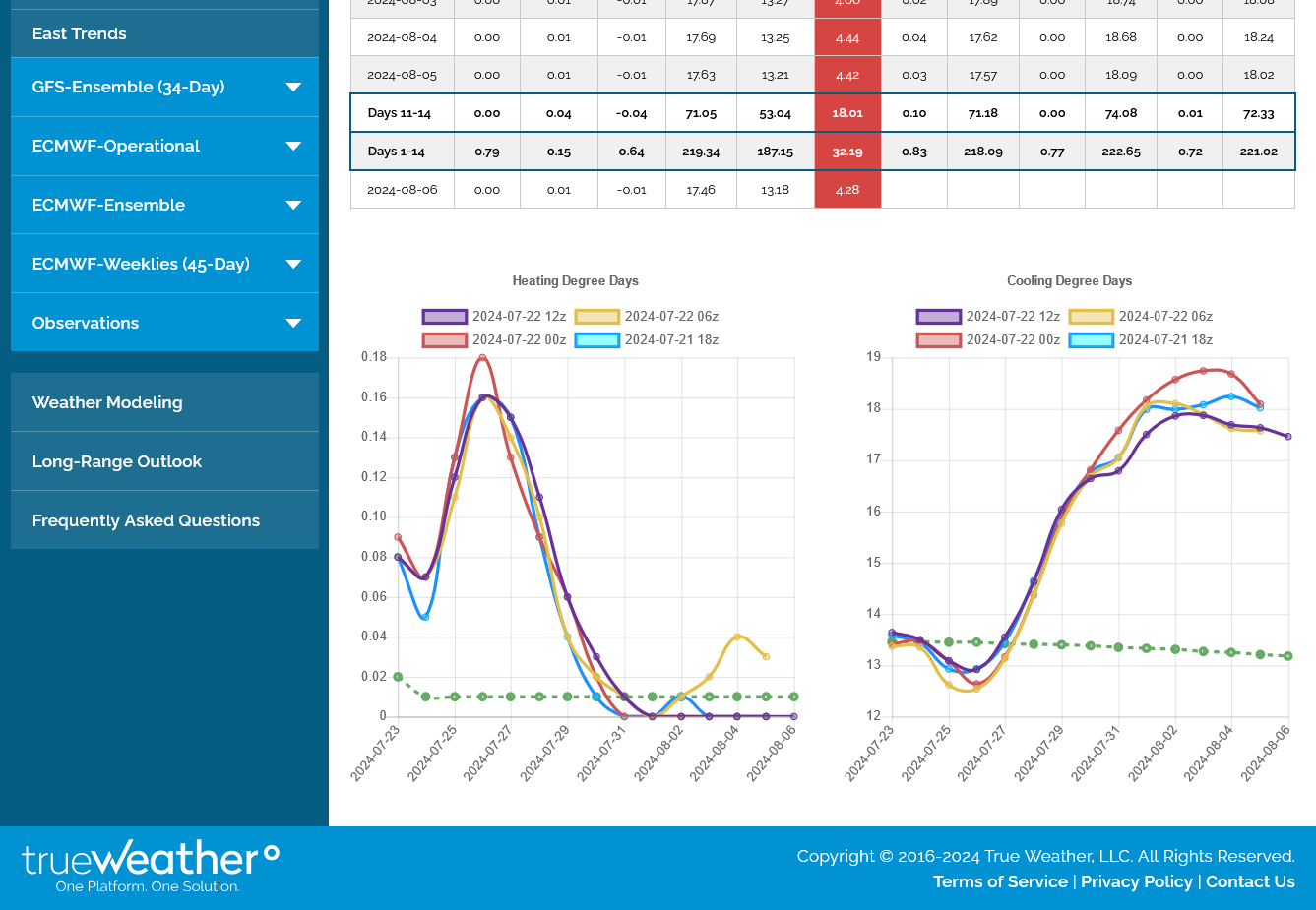Toggle 2024-07-22 12z purple swatch in Heating chart

click(x=444, y=317)
